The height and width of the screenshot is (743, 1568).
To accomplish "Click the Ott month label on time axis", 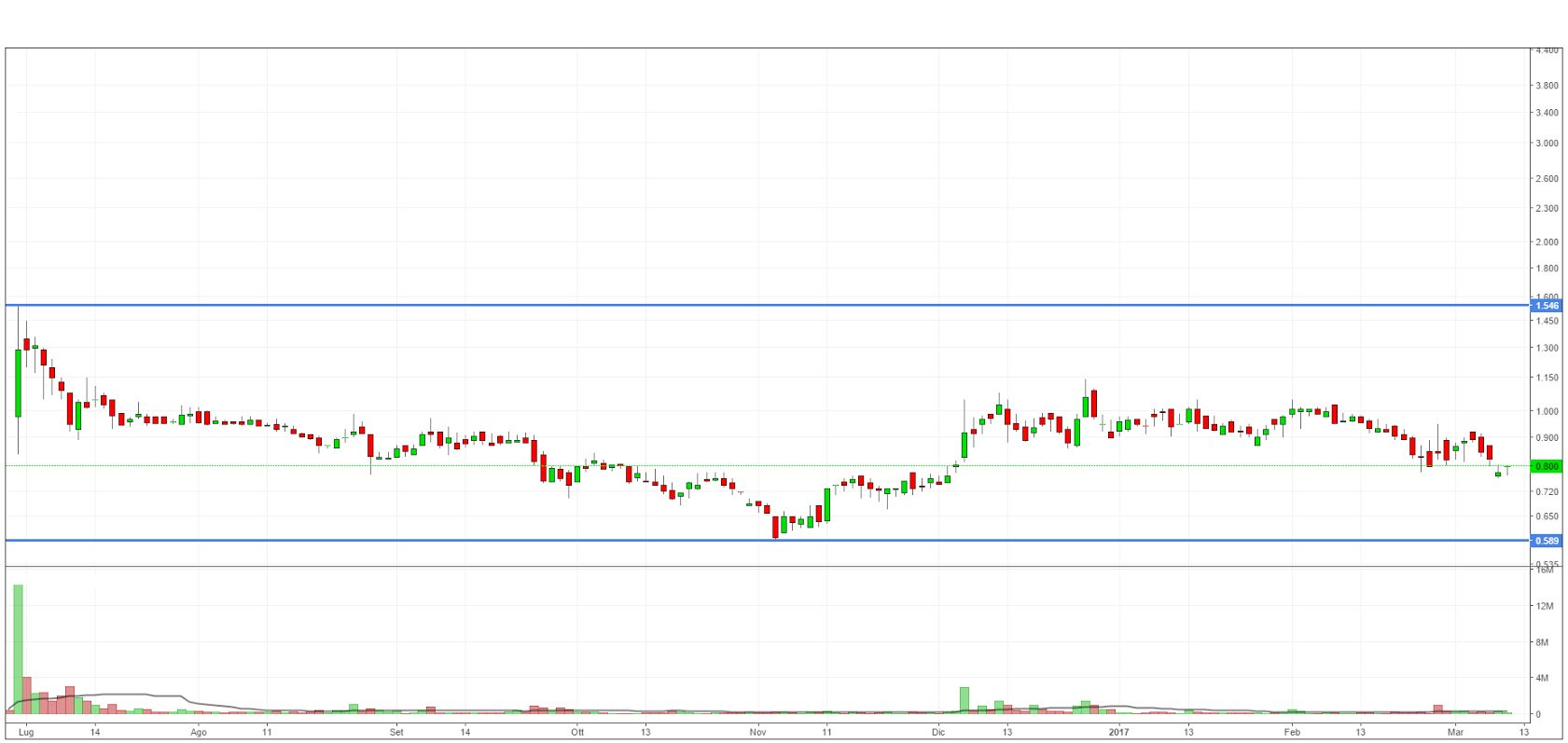I will coord(577,733).
